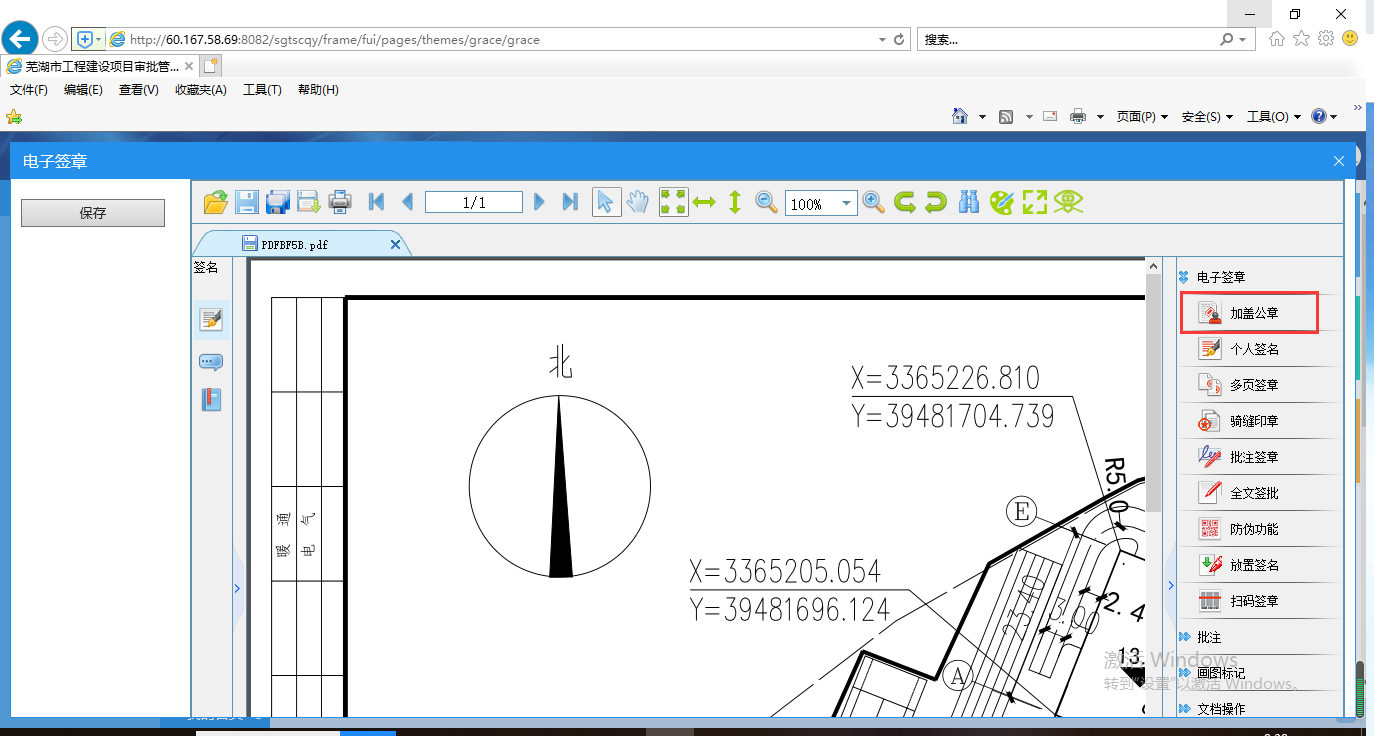The height and width of the screenshot is (736, 1374).
Task: Close the PDFBF5B.pdf tab
Action: (x=395, y=244)
